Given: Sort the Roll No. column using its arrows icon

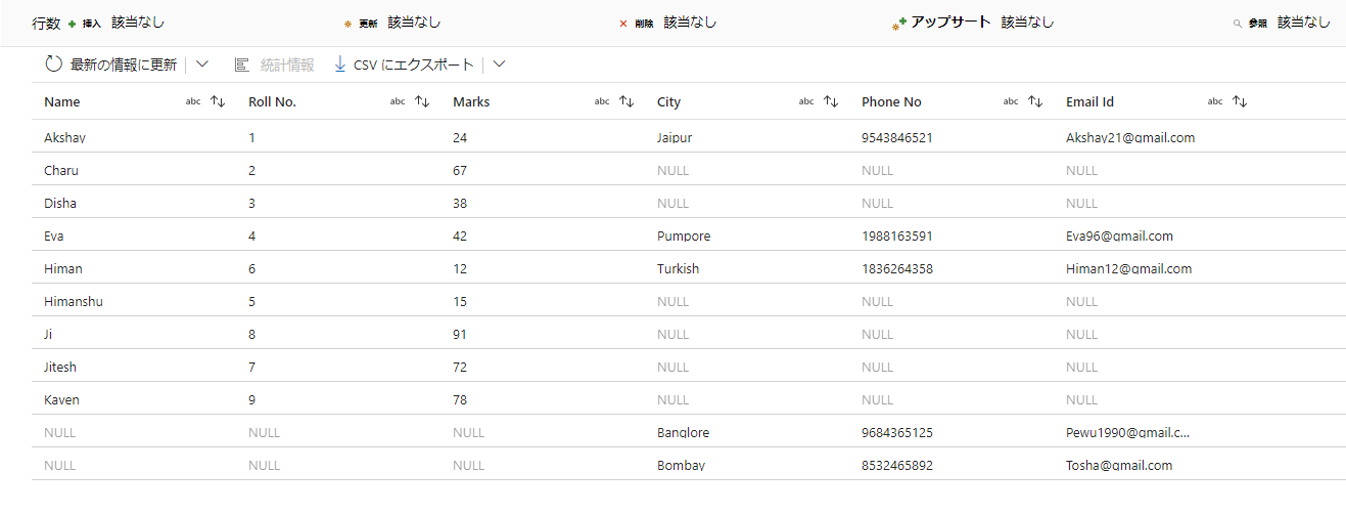Looking at the screenshot, I should point(422,102).
